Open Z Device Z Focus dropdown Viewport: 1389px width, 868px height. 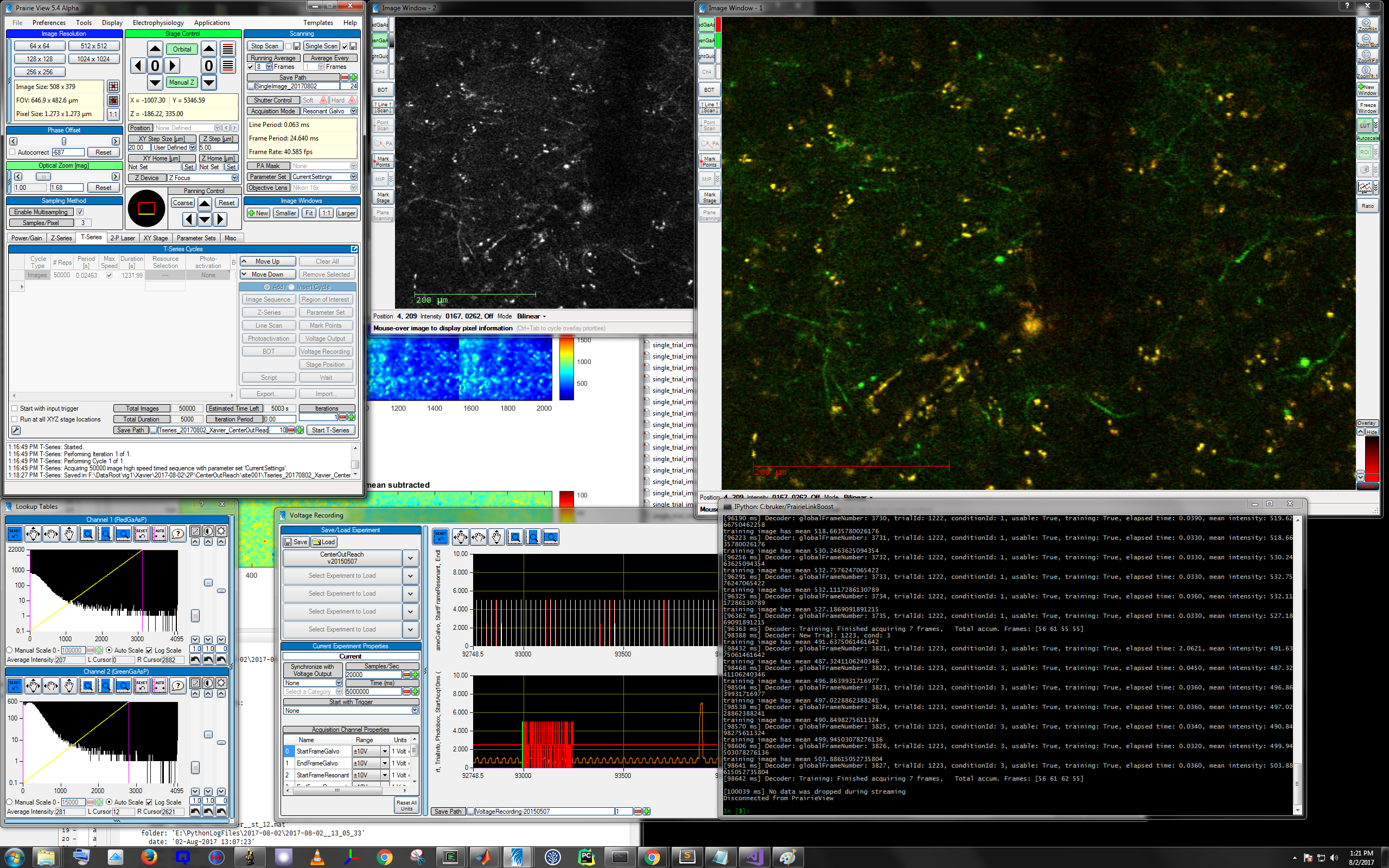tap(234, 178)
